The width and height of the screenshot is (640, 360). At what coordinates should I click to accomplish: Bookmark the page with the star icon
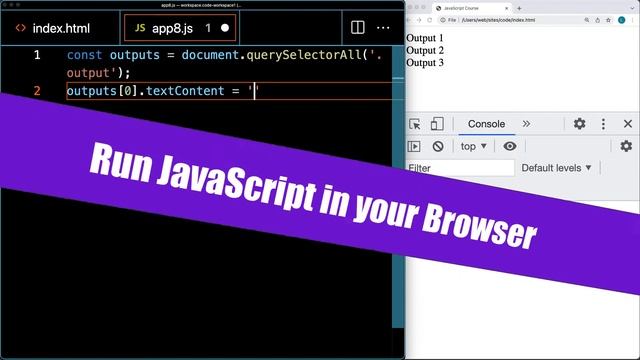[x=609, y=20]
